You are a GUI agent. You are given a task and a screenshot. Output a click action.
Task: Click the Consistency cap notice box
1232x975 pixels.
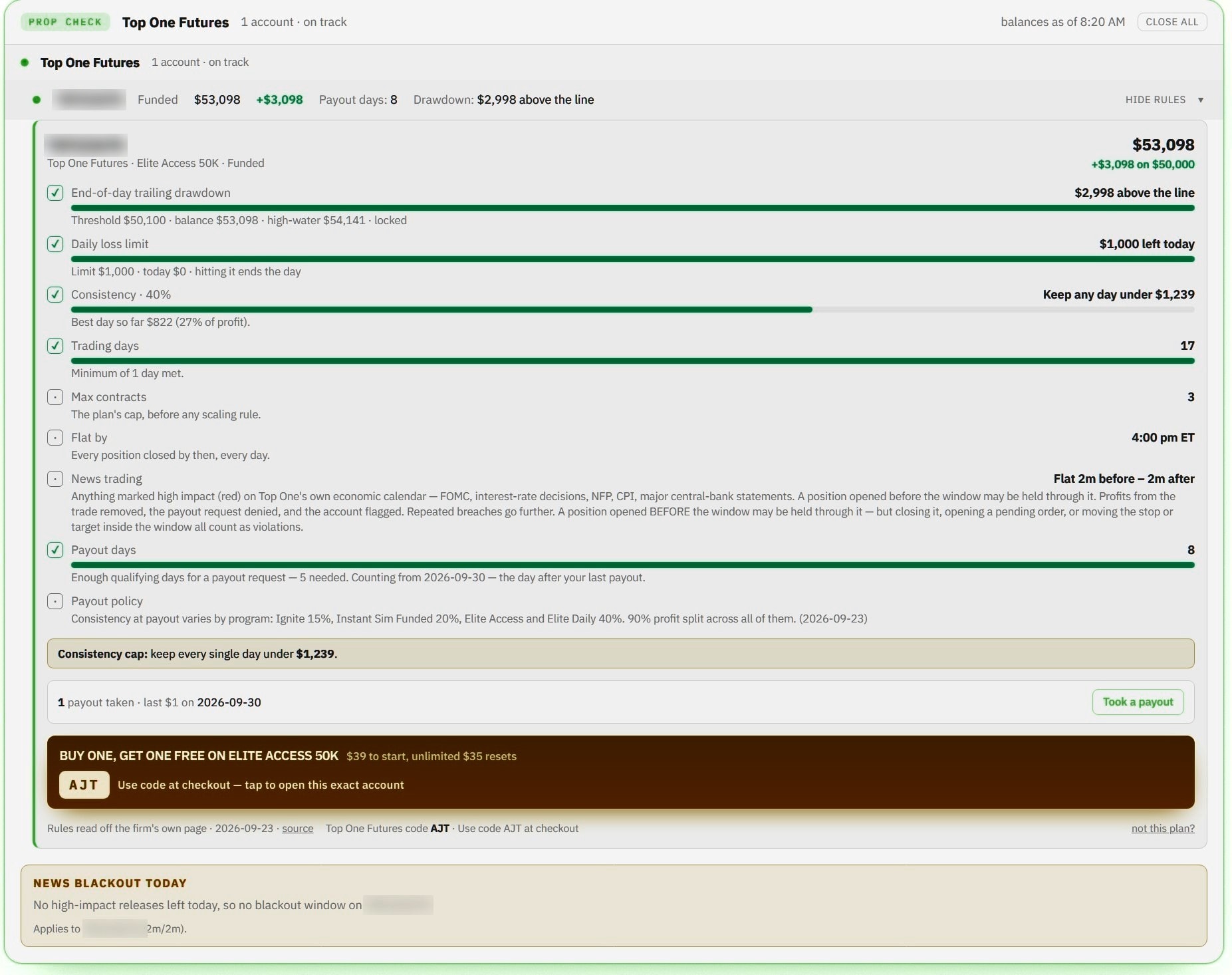pyautogui.click(x=620, y=654)
